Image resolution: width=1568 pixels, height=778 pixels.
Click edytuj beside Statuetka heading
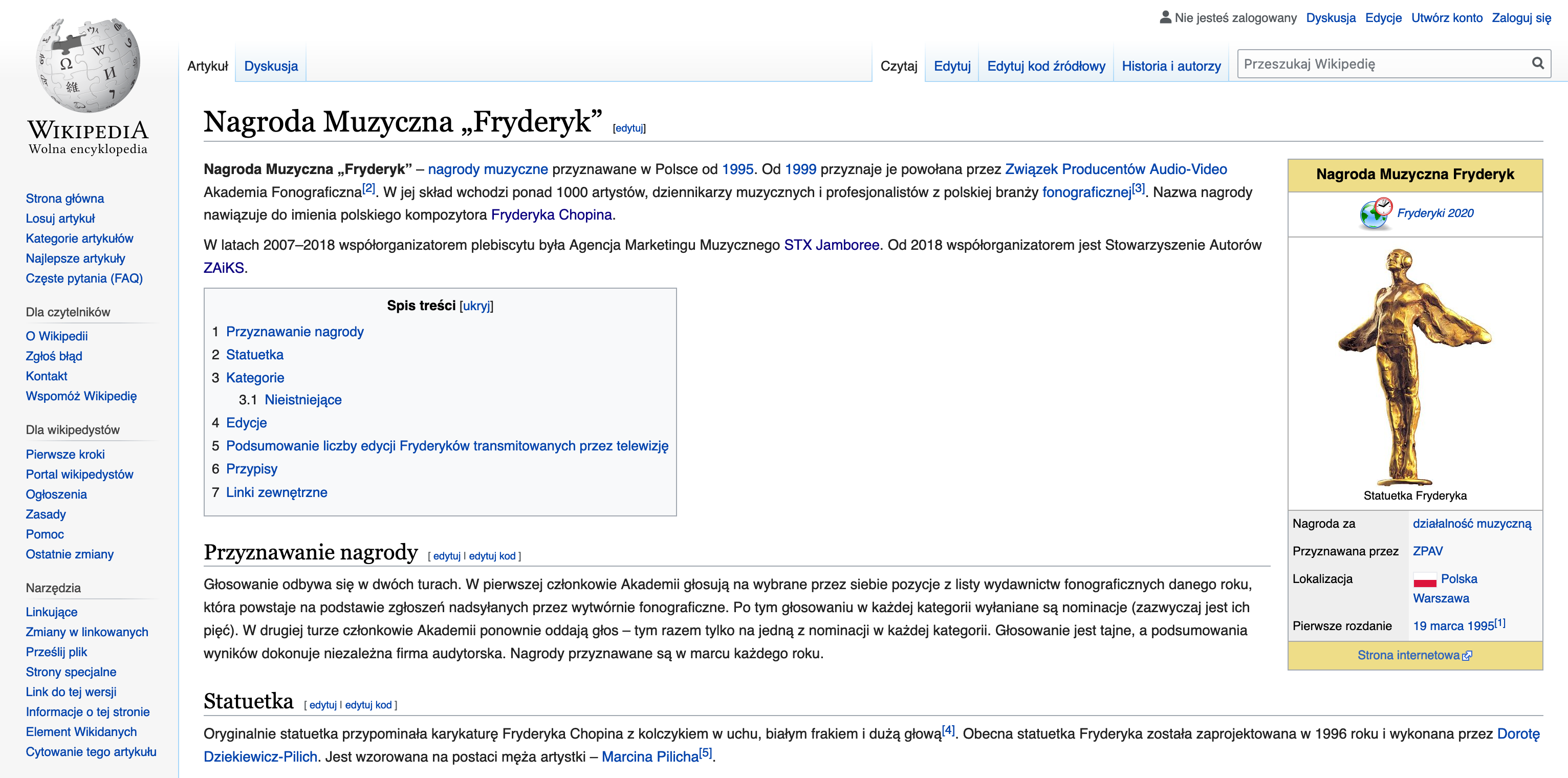(x=322, y=705)
